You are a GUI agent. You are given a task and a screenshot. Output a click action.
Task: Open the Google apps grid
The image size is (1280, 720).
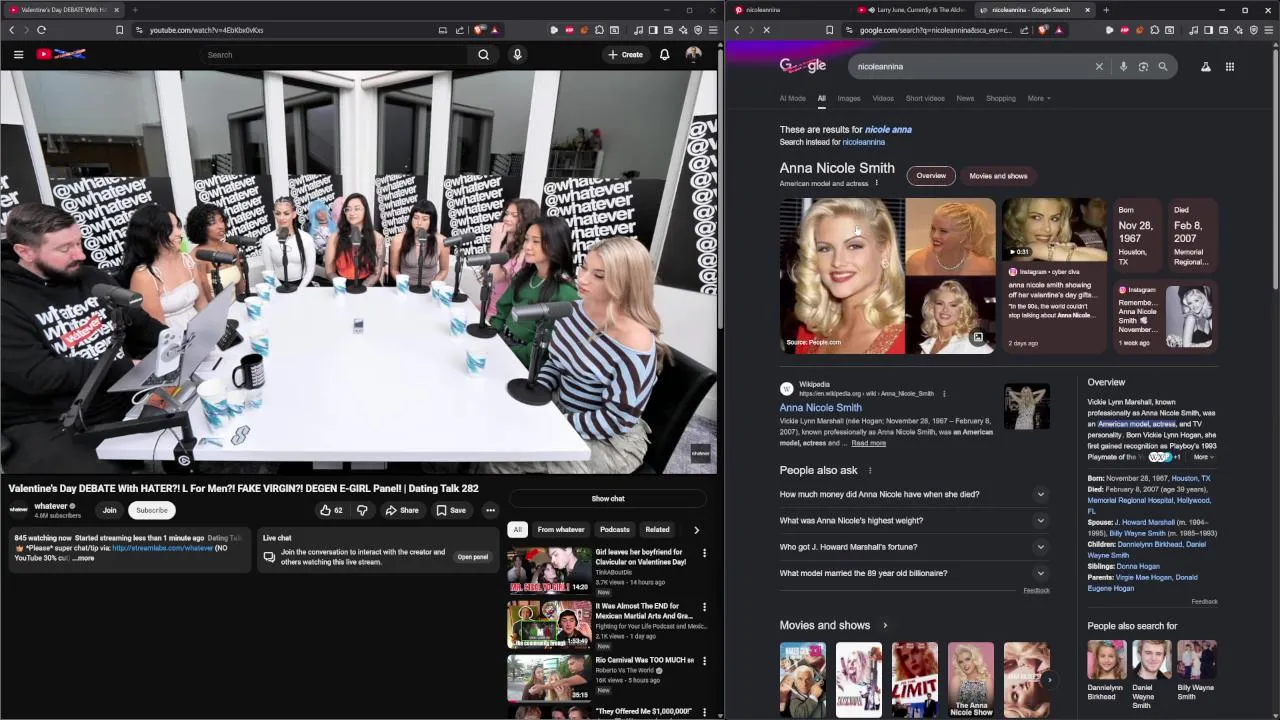[x=1230, y=66]
